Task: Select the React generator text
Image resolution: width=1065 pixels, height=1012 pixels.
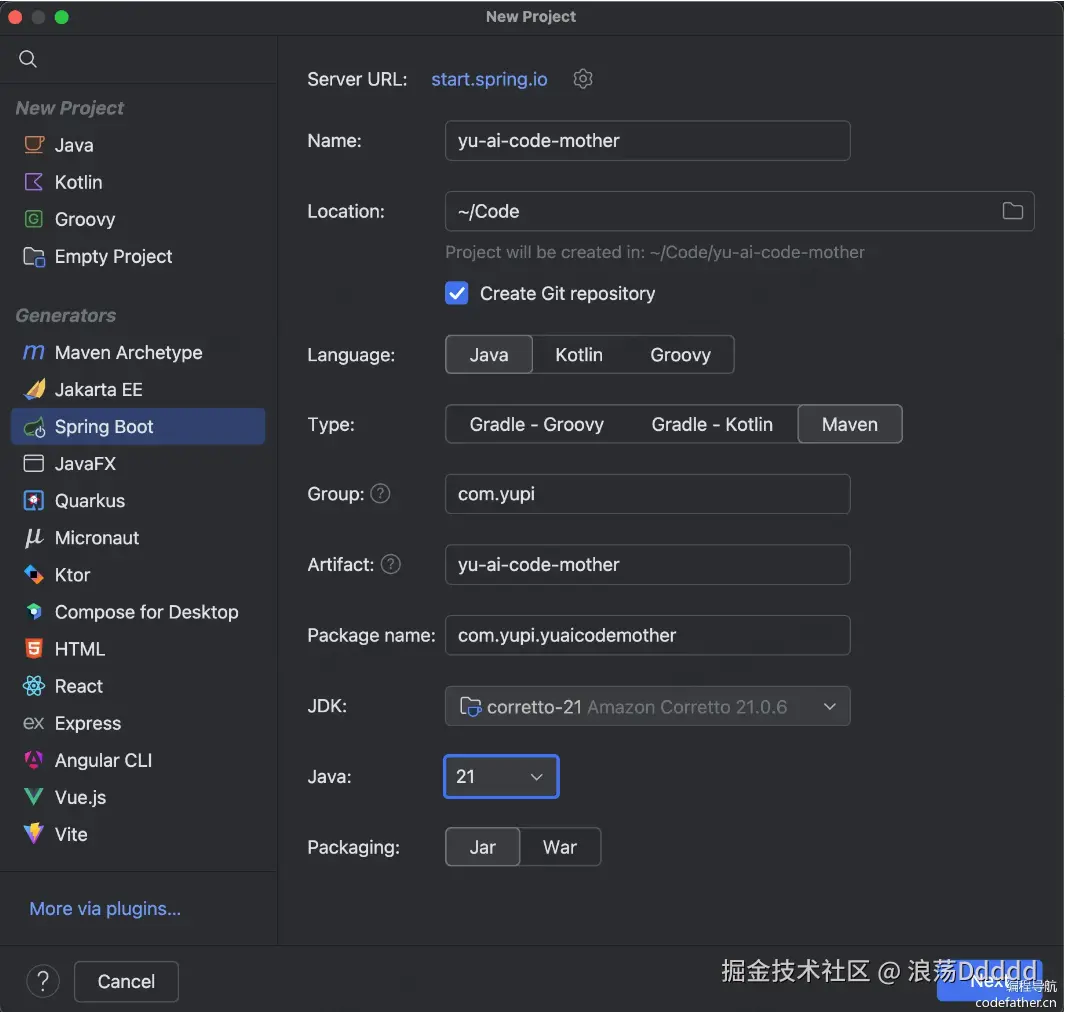Action: click(79, 686)
